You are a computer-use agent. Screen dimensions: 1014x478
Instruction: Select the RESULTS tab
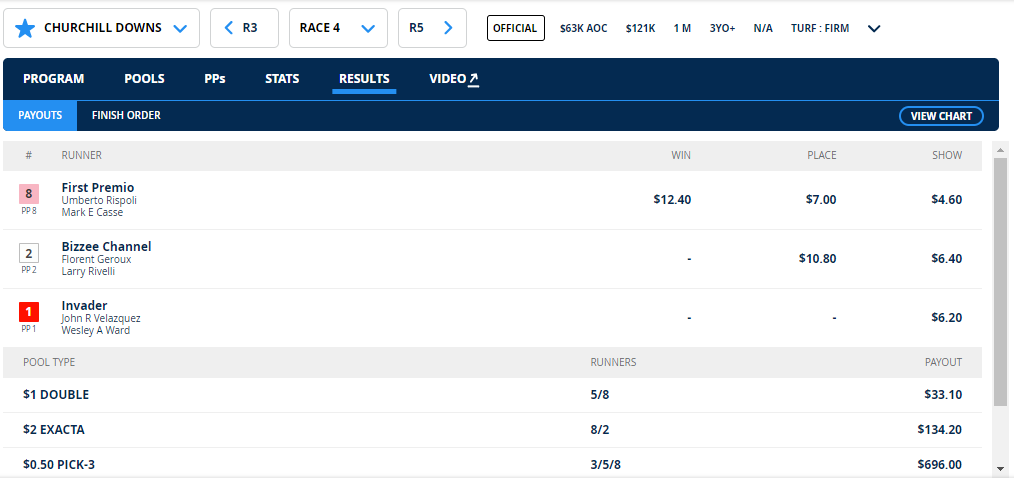(x=364, y=79)
